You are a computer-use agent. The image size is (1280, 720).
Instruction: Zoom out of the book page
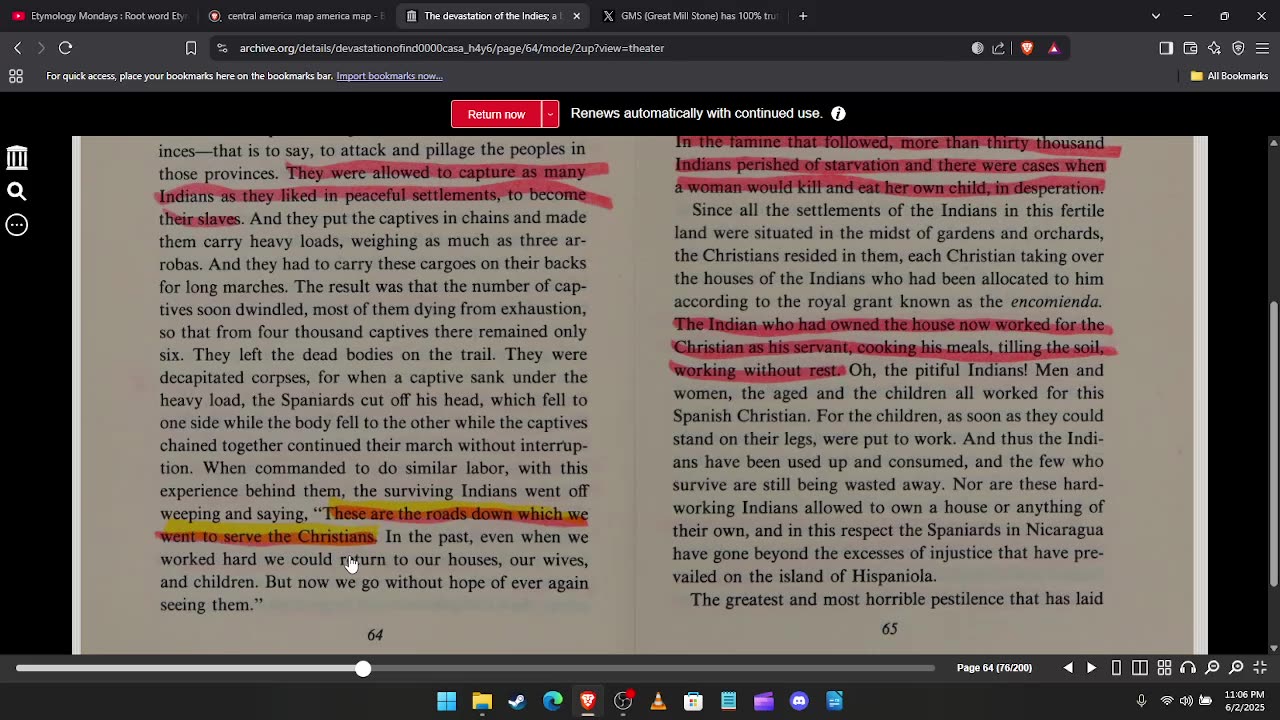click(1212, 668)
